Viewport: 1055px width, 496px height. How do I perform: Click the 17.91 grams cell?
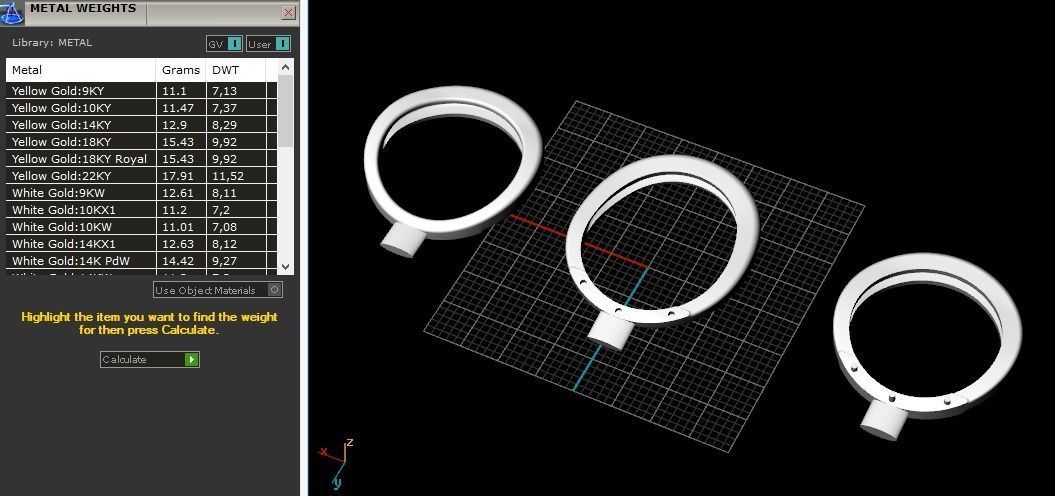[x=181, y=176]
